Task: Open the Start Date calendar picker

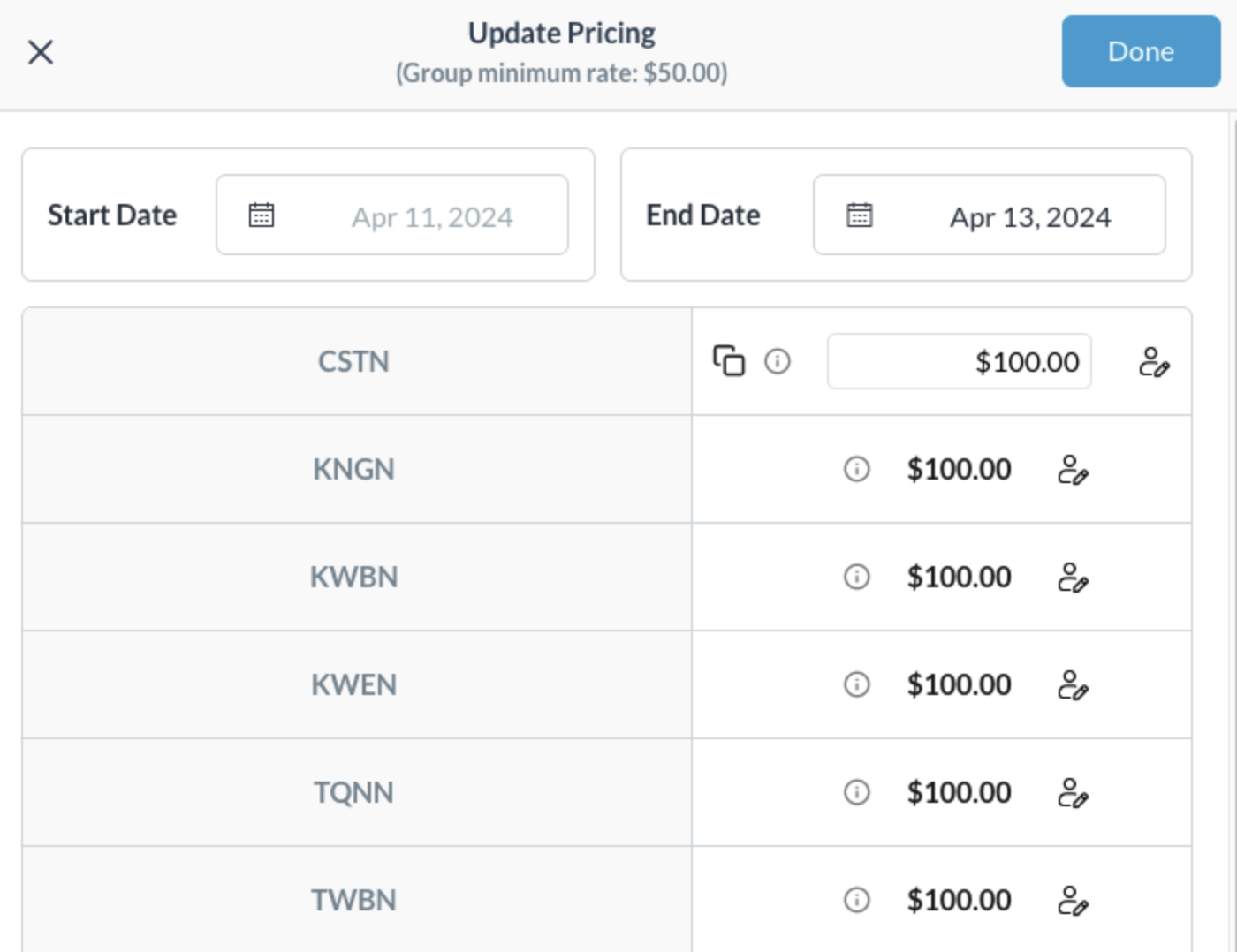Action: [392, 215]
